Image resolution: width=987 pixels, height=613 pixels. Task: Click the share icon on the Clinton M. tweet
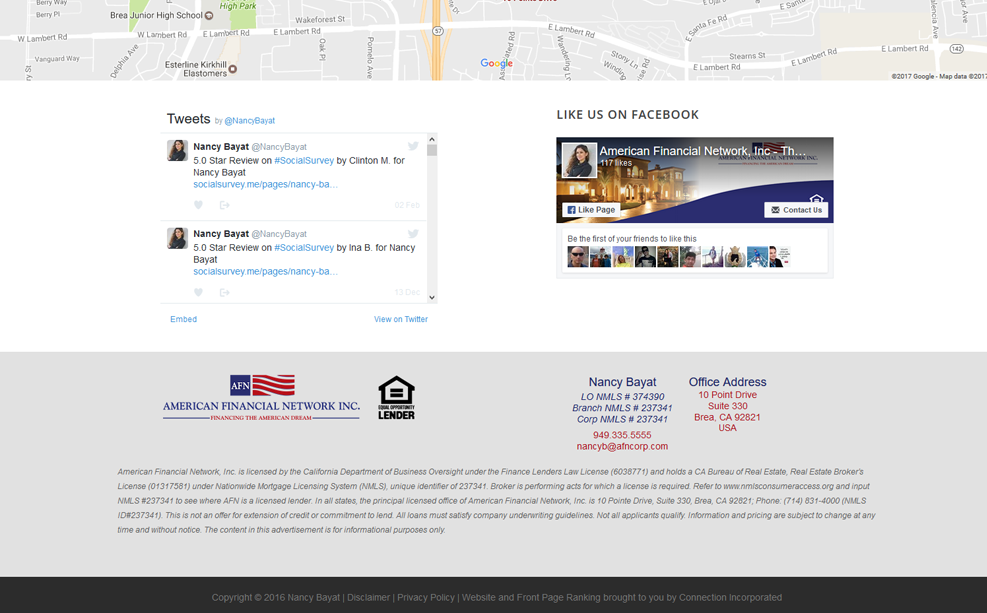point(224,205)
